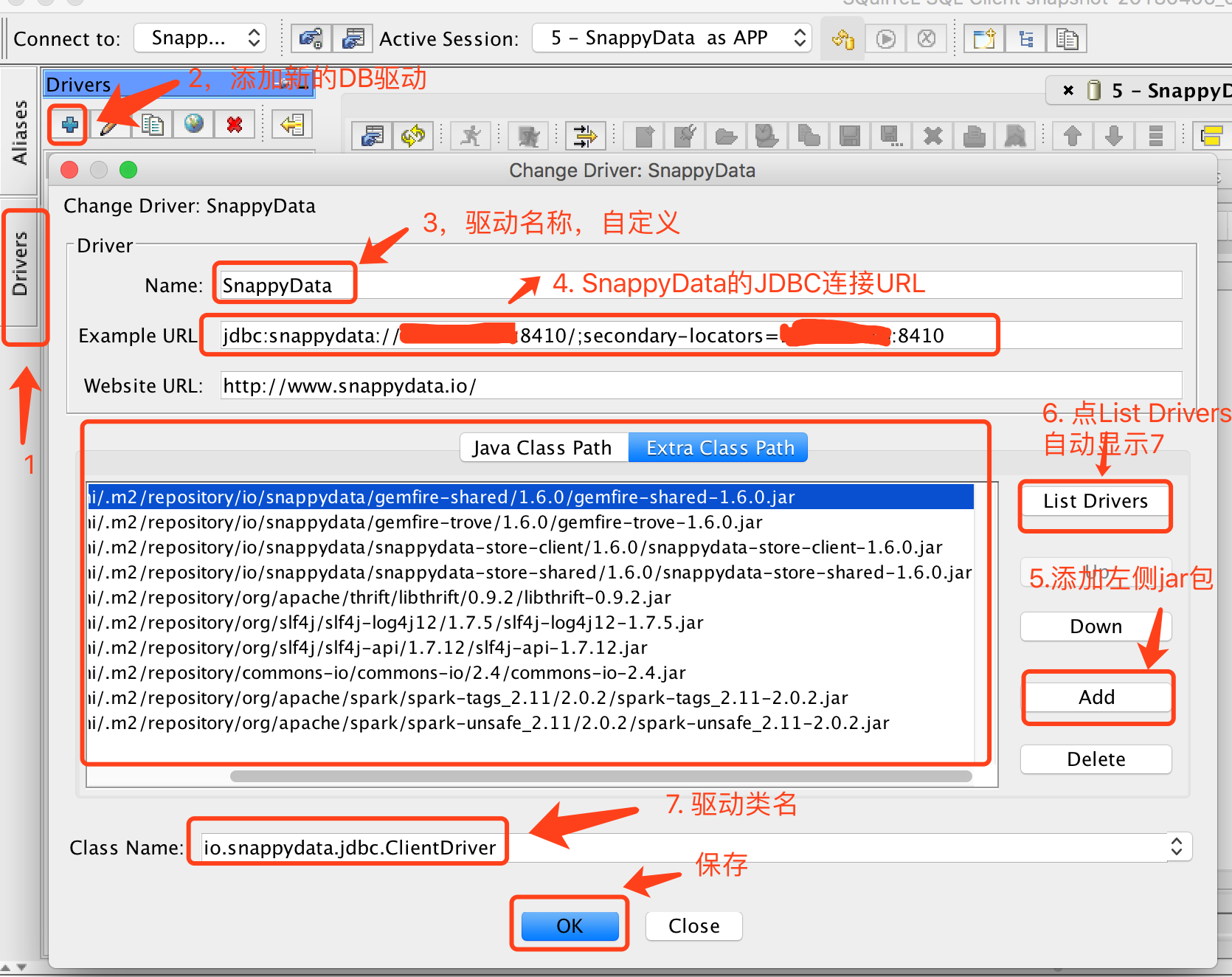The height and width of the screenshot is (977, 1232).
Task: Click the new SQL worksheet icon in top toolbar
Action: click(984, 38)
